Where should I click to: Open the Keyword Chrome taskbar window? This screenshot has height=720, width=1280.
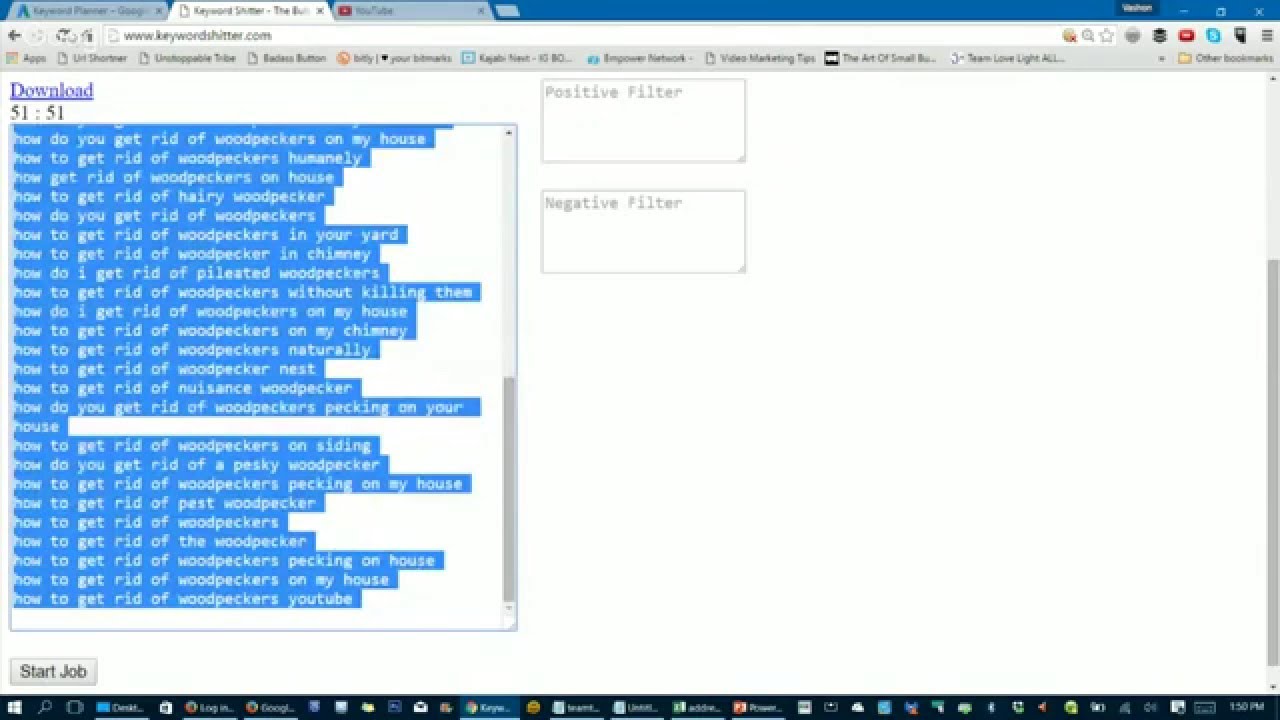click(x=488, y=707)
